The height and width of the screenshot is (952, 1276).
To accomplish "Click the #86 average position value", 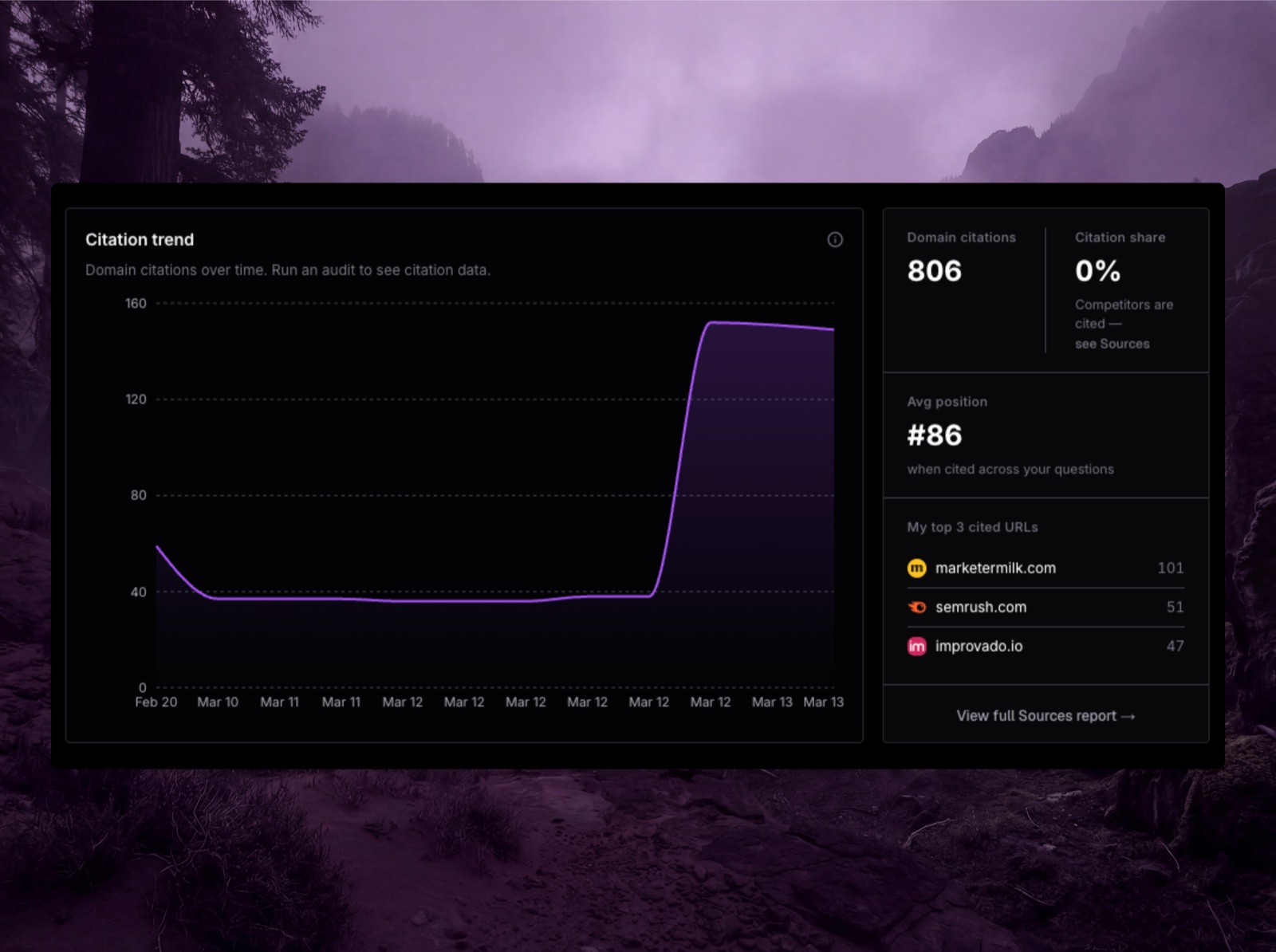I will click(934, 435).
